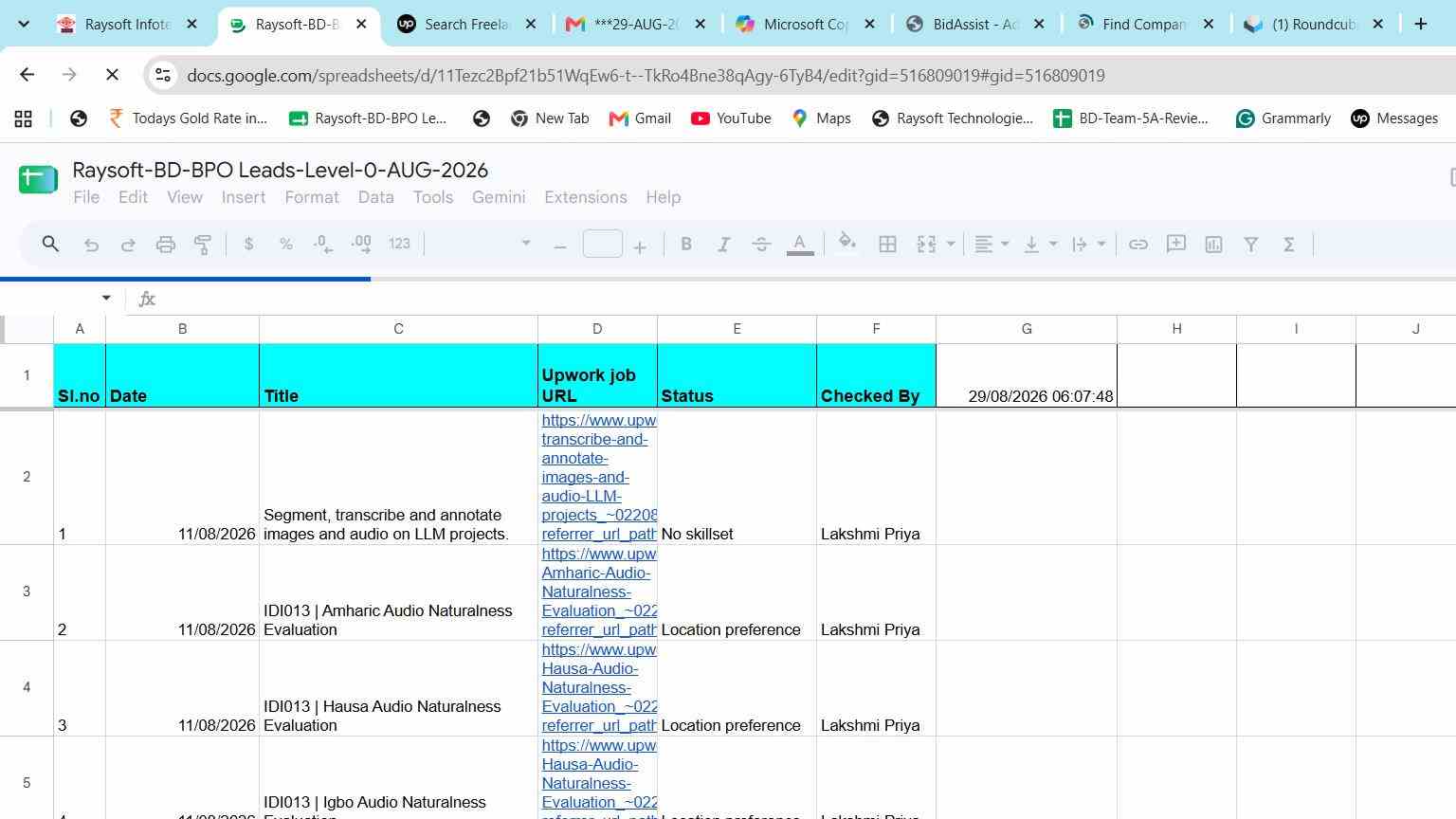Click the insert link icon
Screen dimensions: 1456x819
[x=1138, y=245]
